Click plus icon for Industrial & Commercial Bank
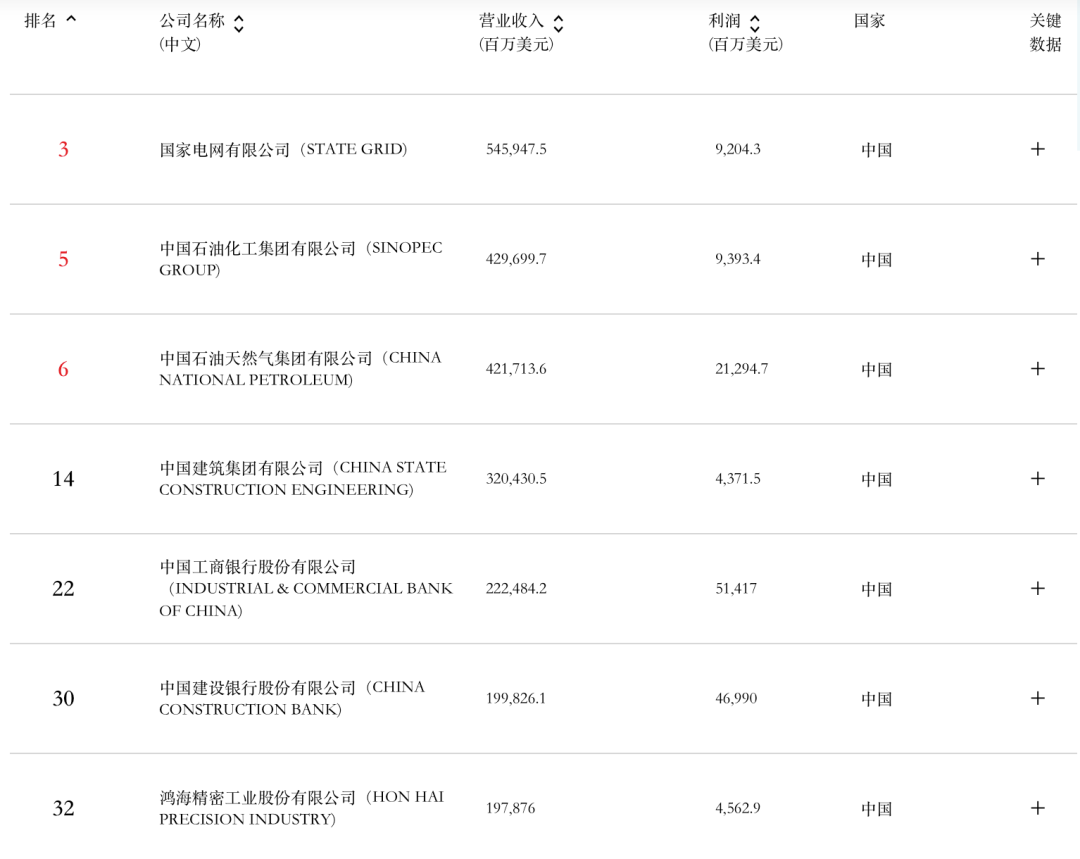 (x=1037, y=589)
